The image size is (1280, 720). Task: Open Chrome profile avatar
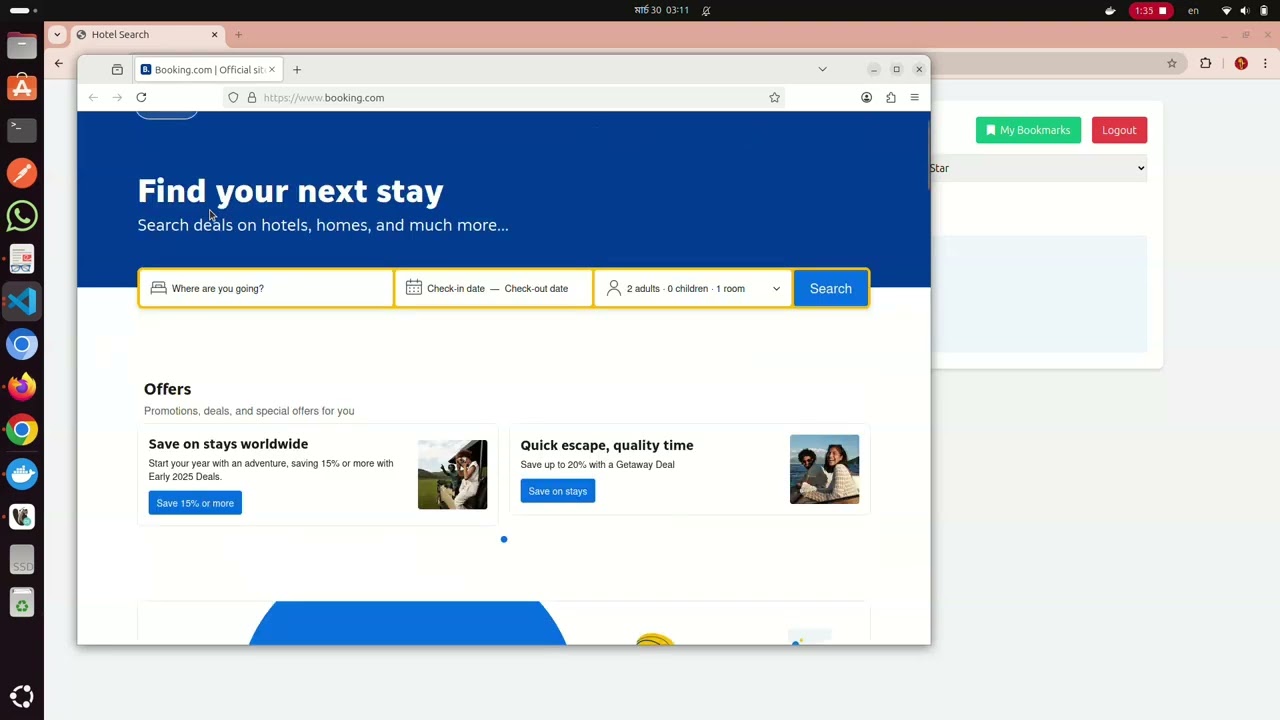[x=1241, y=63]
